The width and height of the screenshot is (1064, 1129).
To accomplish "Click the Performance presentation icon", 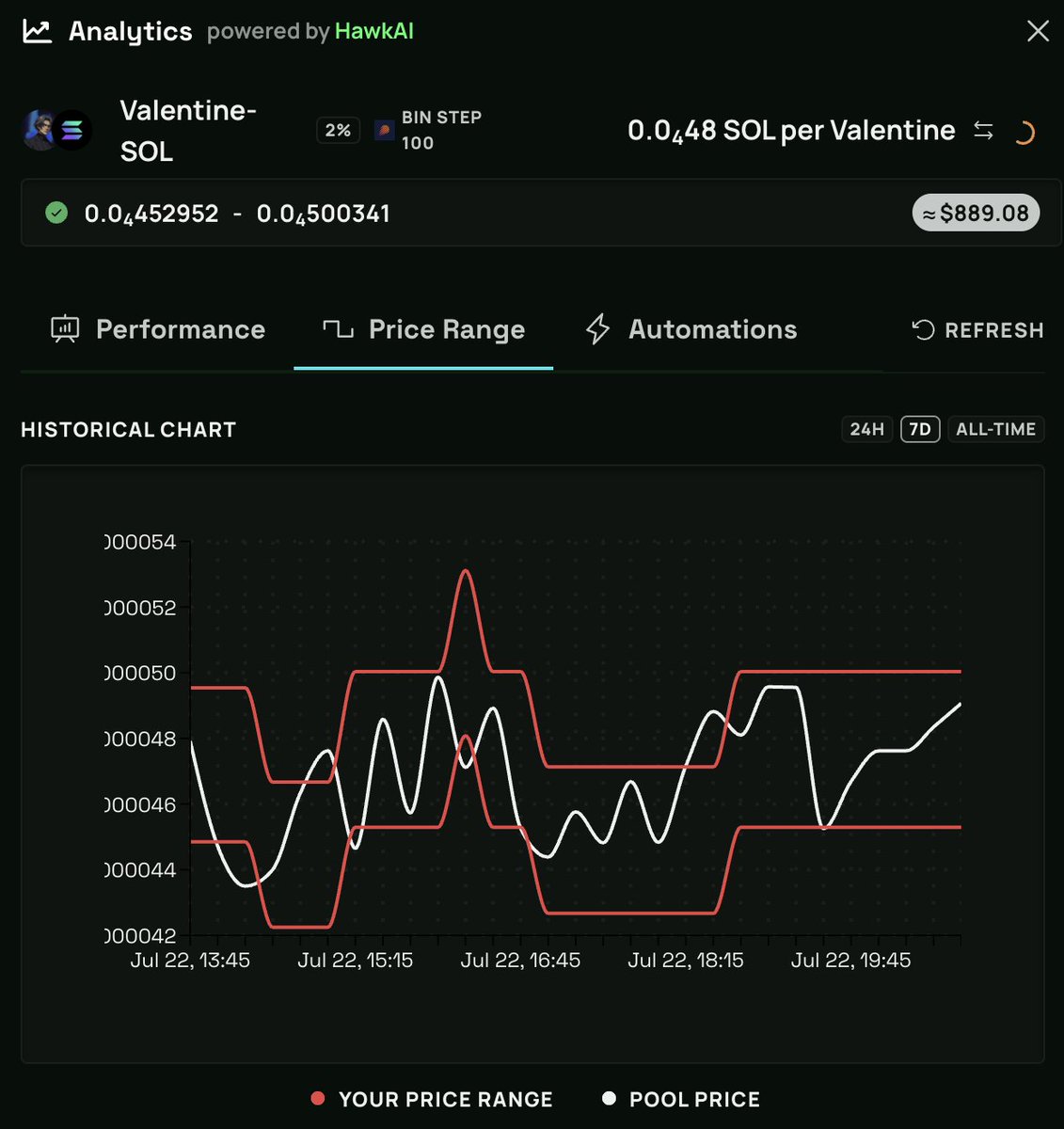I will pyautogui.click(x=65, y=329).
